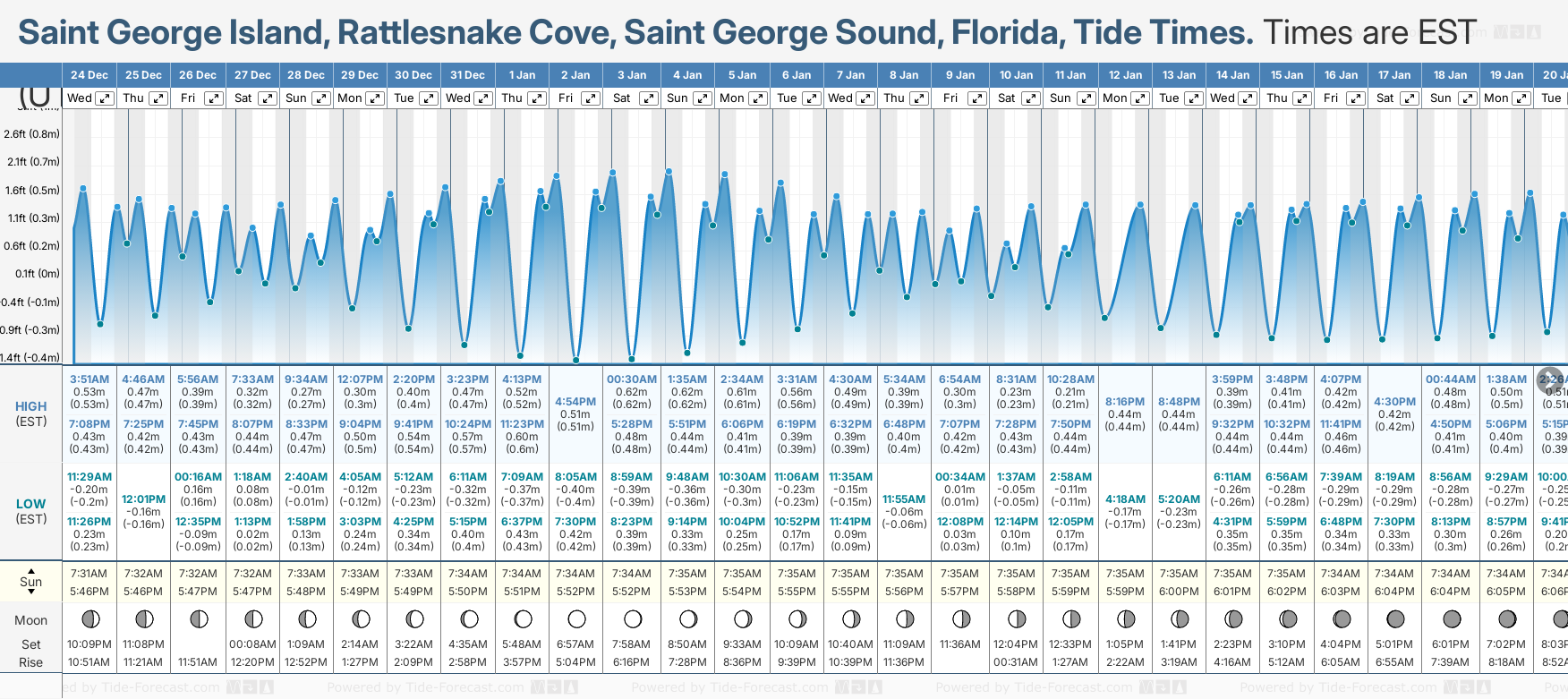Expand the Wed 24 Dec day view
This screenshot has width=1568, height=699.
tap(105, 98)
